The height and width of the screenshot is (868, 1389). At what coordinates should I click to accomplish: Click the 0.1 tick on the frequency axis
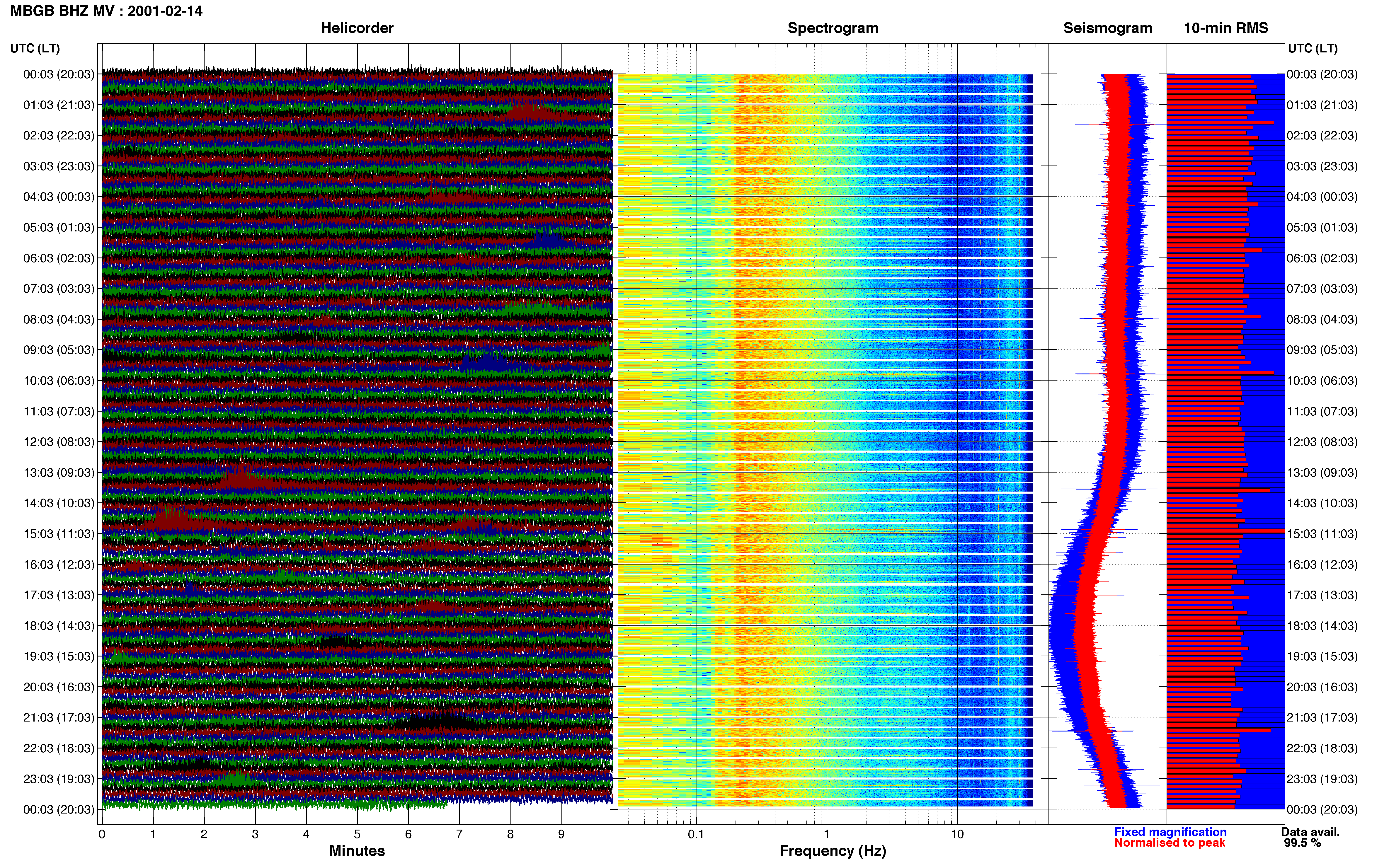pos(696,834)
